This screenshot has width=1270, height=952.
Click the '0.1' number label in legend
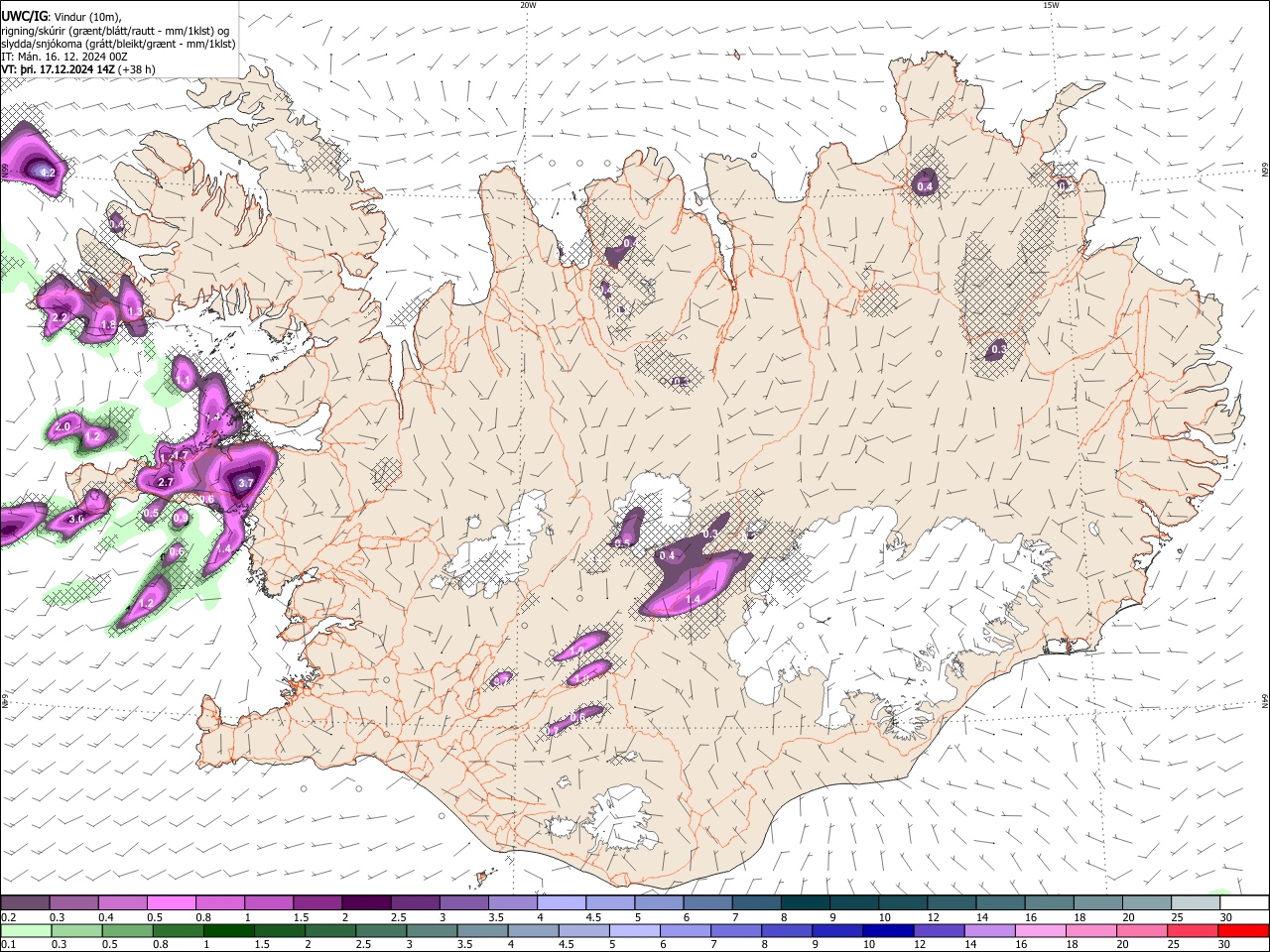point(8,945)
